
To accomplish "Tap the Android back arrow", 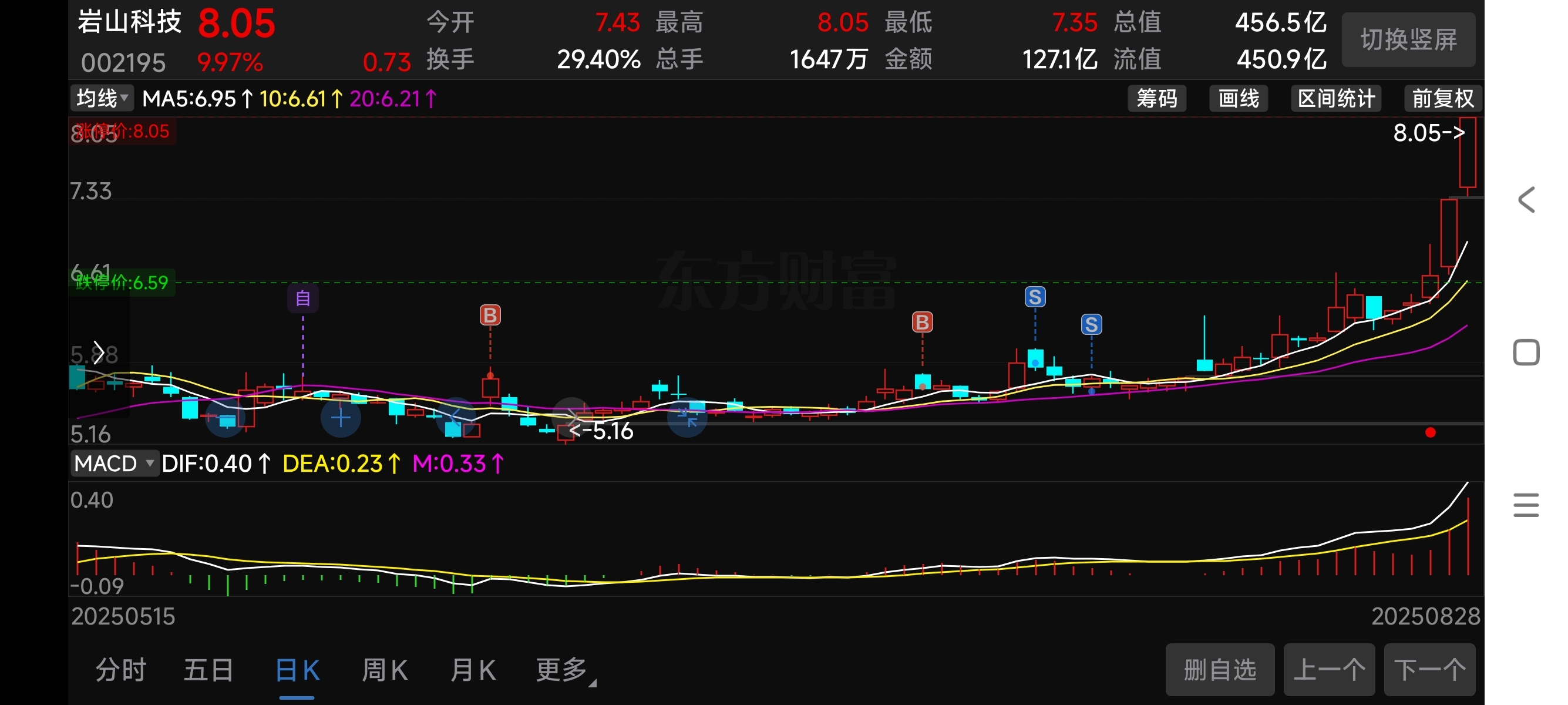I will [1526, 200].
